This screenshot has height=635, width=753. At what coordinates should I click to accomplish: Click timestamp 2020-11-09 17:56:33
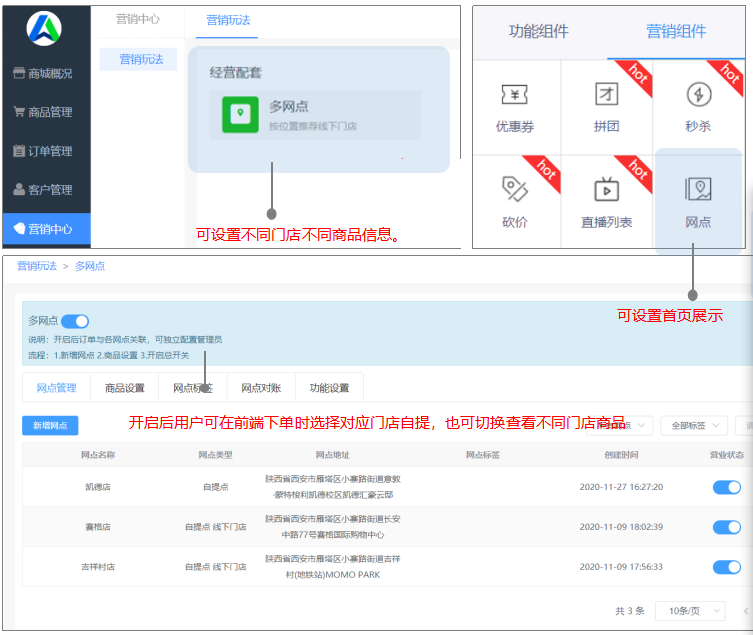click(621, 567)
